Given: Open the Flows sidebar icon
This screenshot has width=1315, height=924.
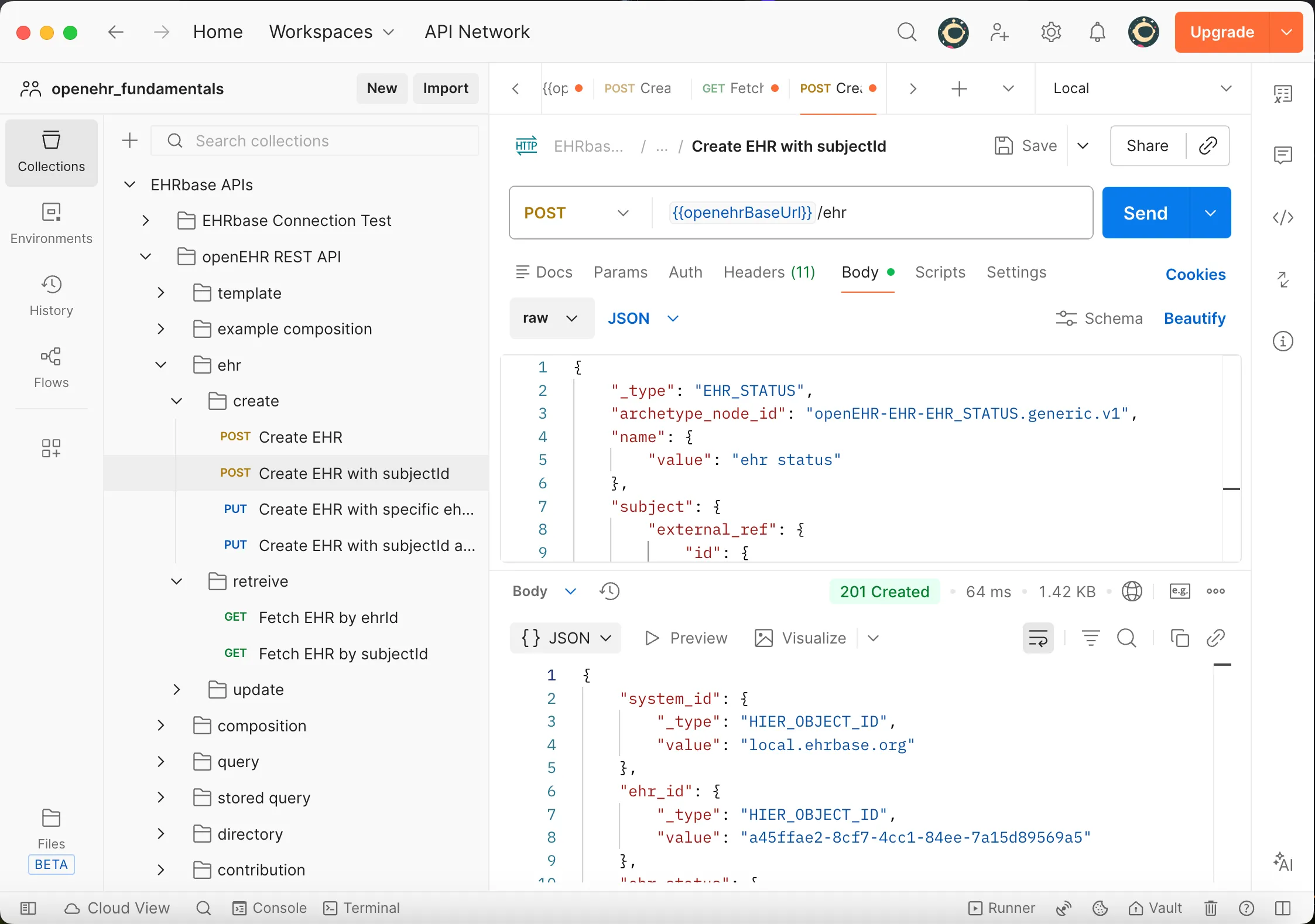Looking at the screenshot, I should (x=51, y=368).
